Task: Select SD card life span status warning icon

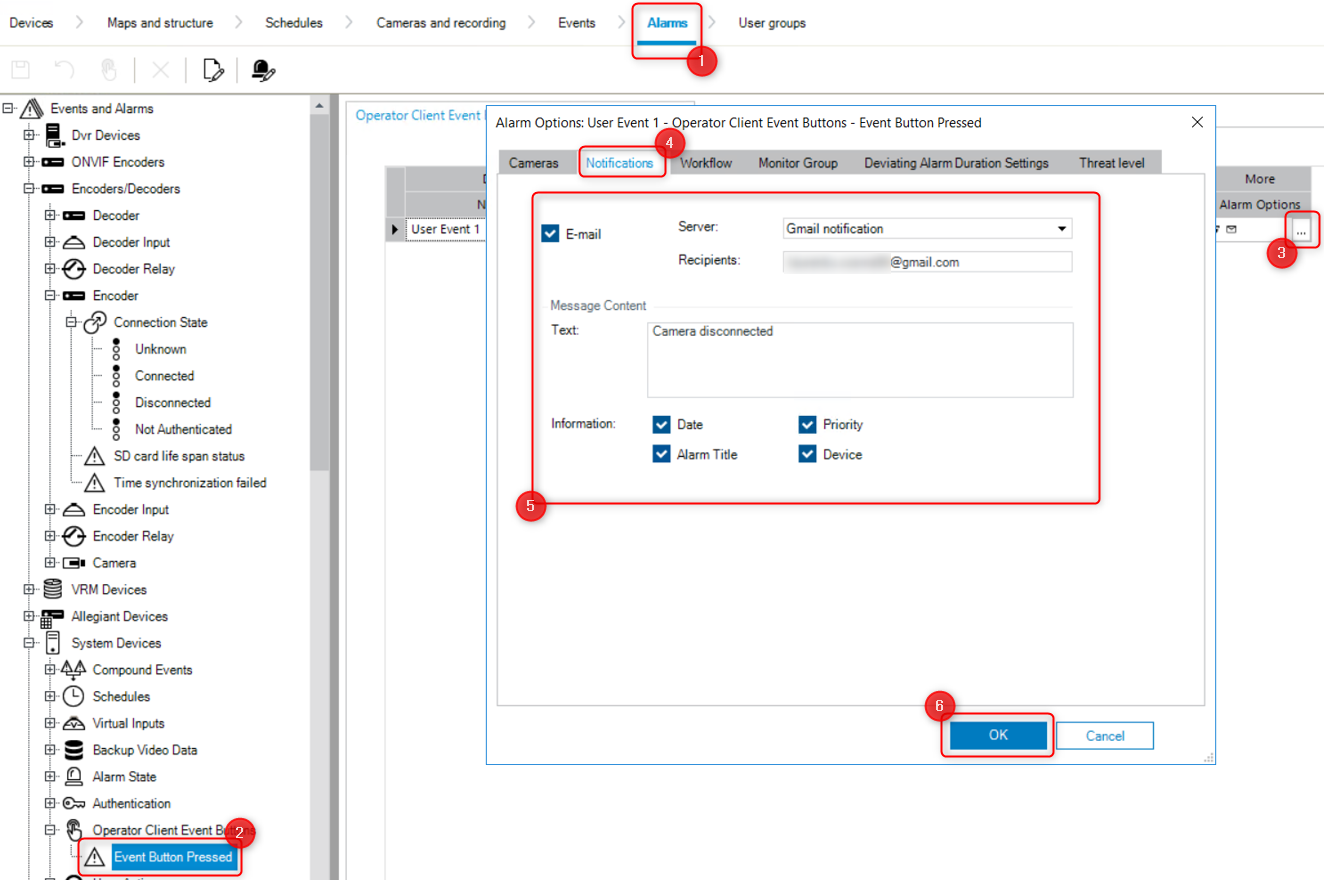Action: click(x=95, y=456)
